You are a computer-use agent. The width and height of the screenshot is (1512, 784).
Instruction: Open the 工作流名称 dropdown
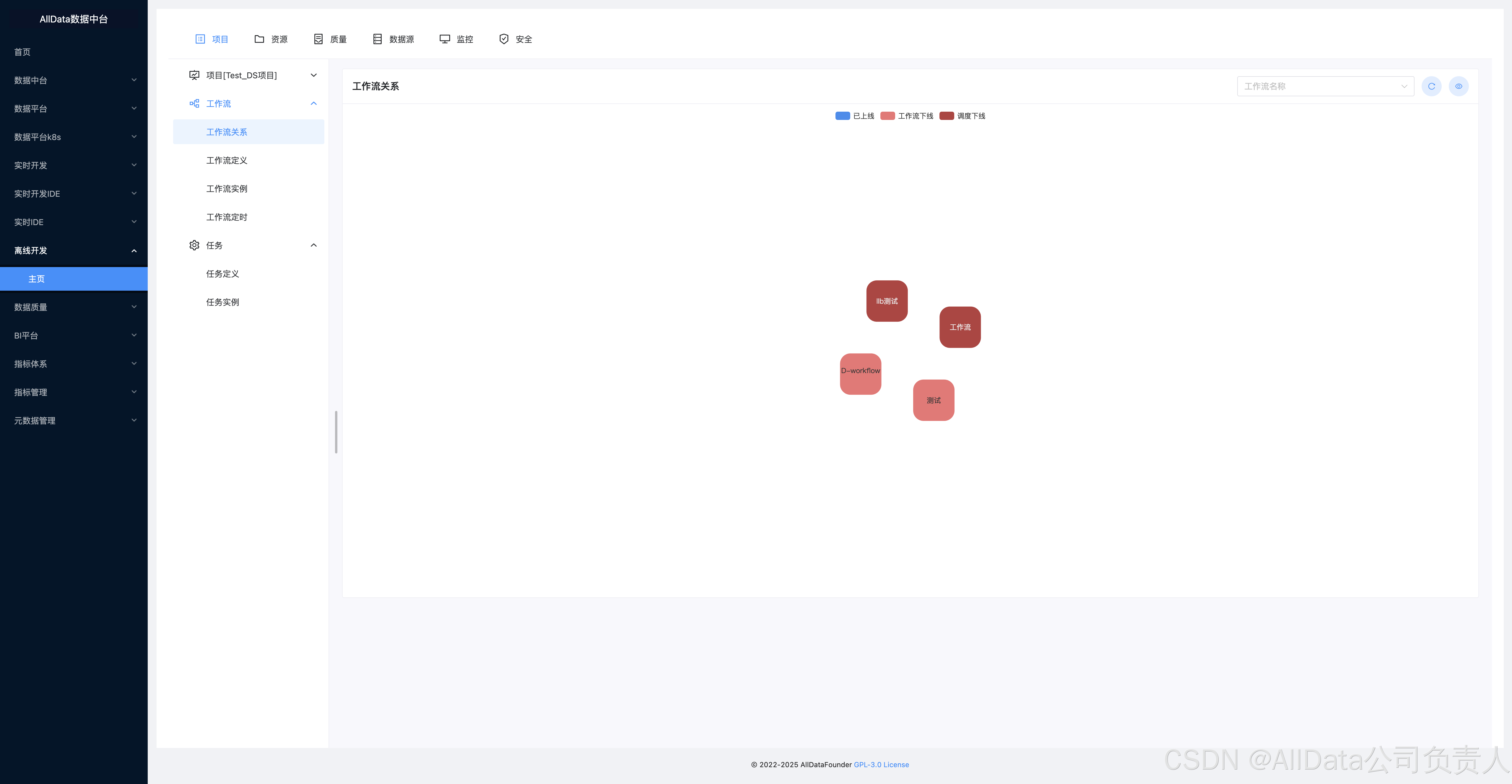[x=1325, y=86]
